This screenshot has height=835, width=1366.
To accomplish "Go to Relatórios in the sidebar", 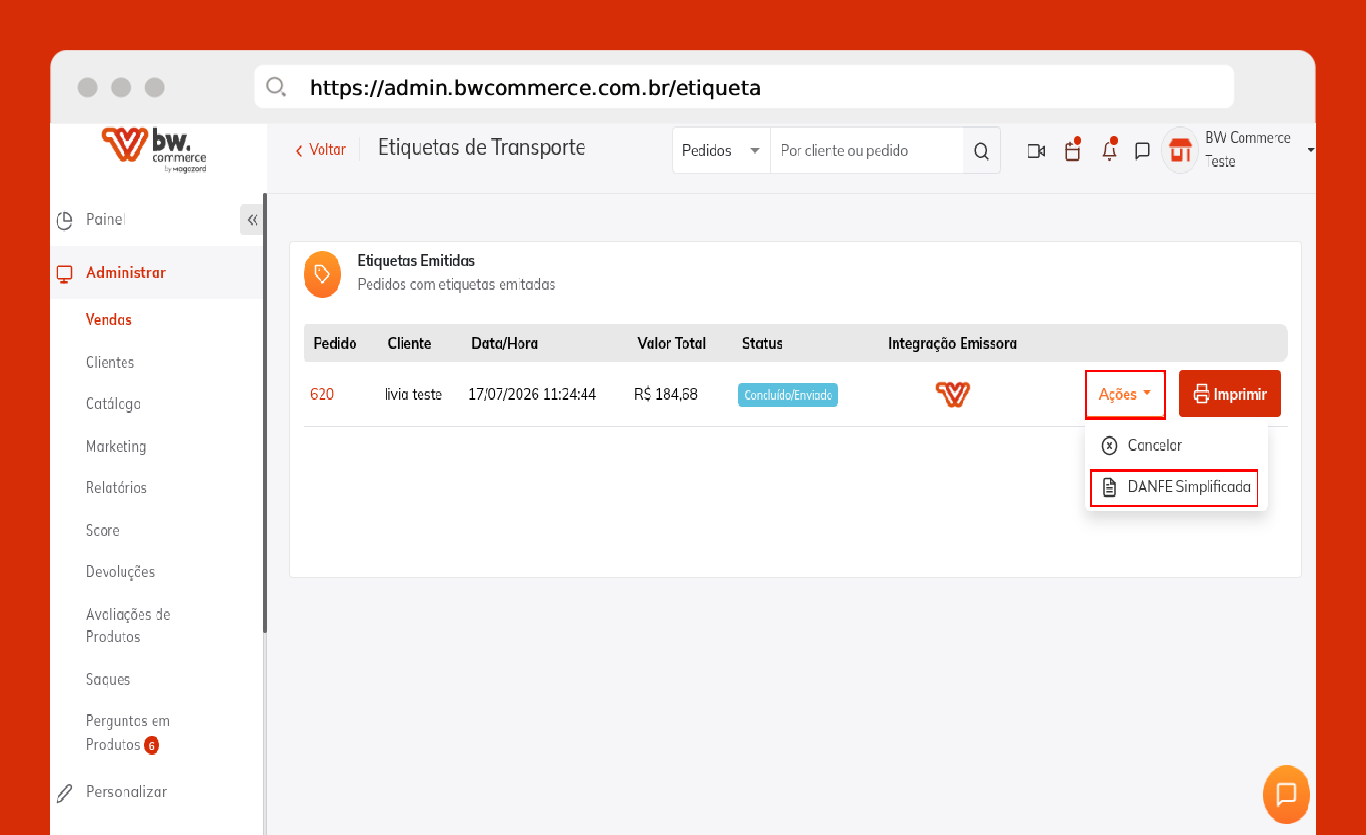I will click(x=116, y=488).
